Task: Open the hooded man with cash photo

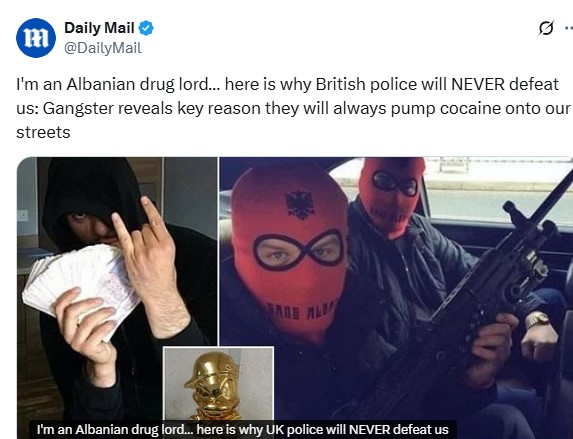Action: tap(117, 298)
